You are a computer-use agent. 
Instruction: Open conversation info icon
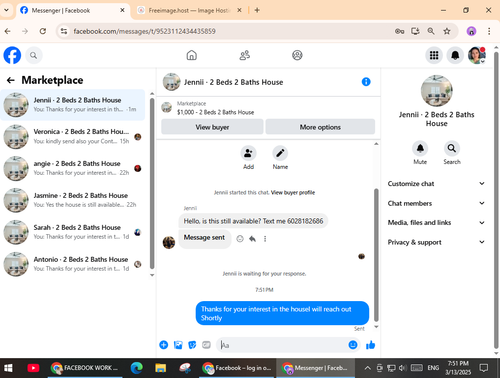click(366, 82)
